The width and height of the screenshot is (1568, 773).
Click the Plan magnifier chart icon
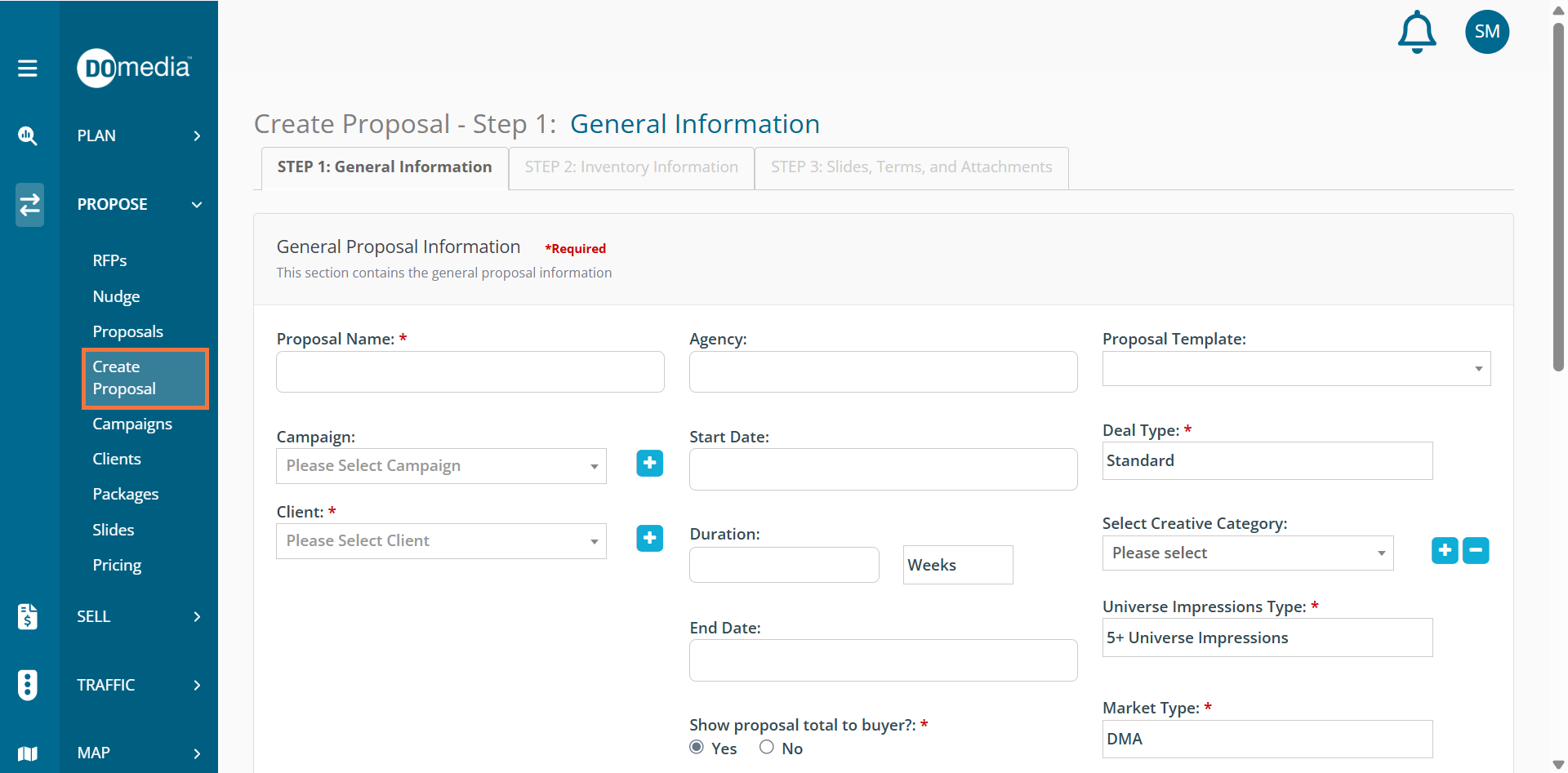point(28,135)
